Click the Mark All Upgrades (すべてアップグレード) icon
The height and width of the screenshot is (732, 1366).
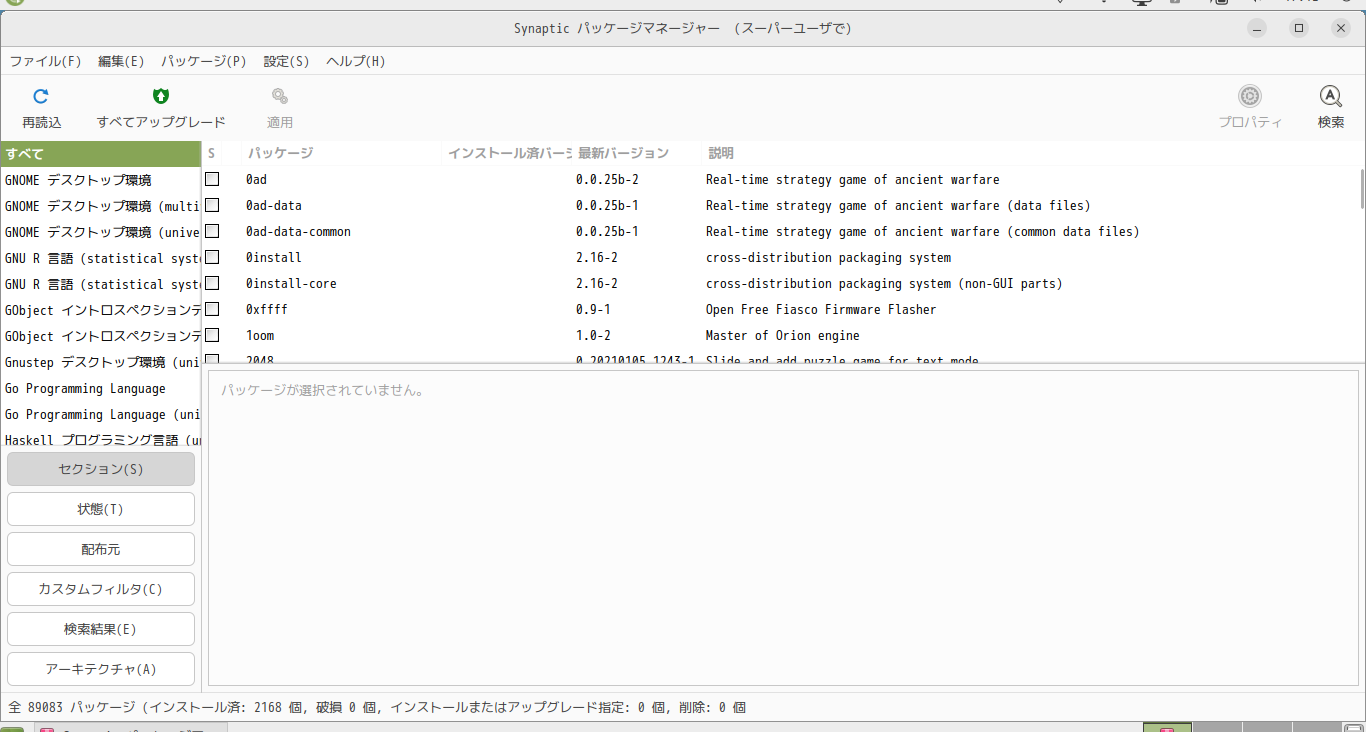pyautogui.click(x=160, y=105)
